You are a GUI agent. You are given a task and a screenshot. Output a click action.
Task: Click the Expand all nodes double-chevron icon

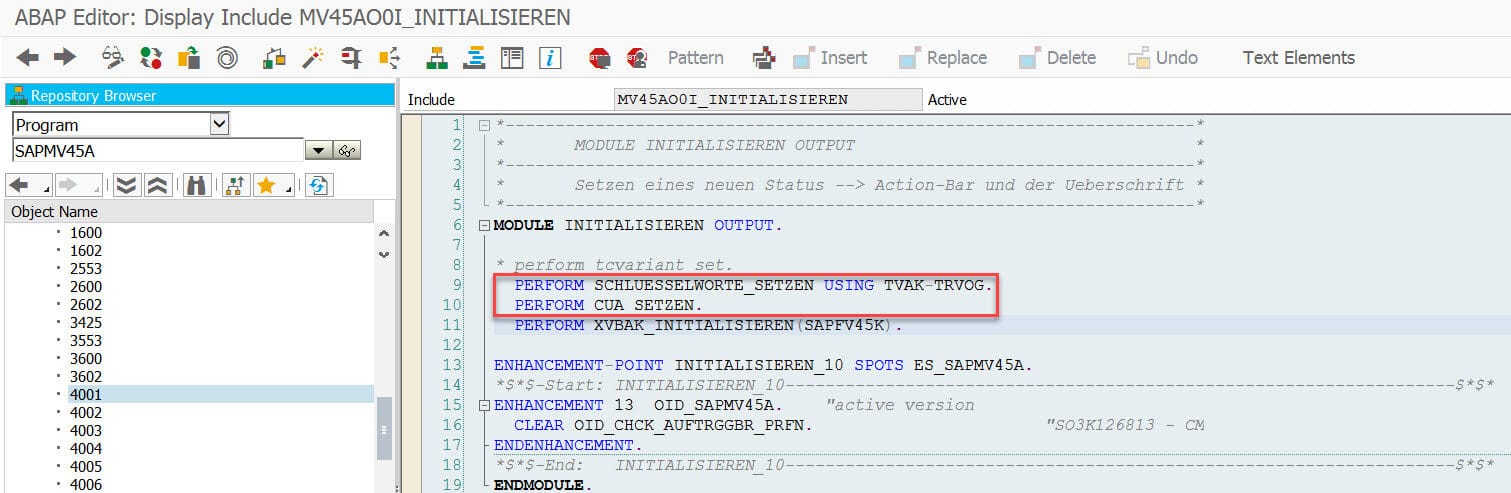[126, 185]
